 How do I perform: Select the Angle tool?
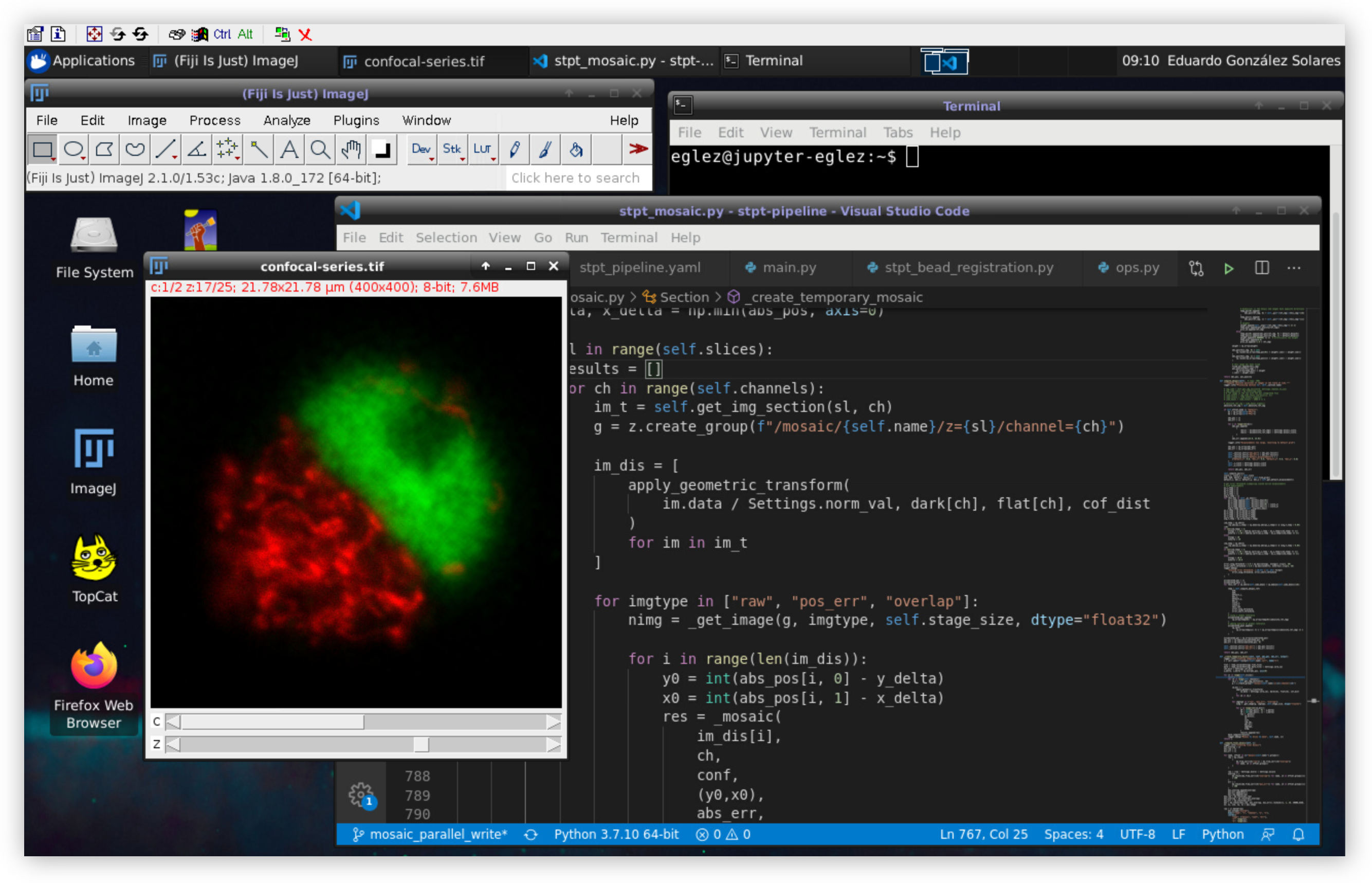coord(197,150)
